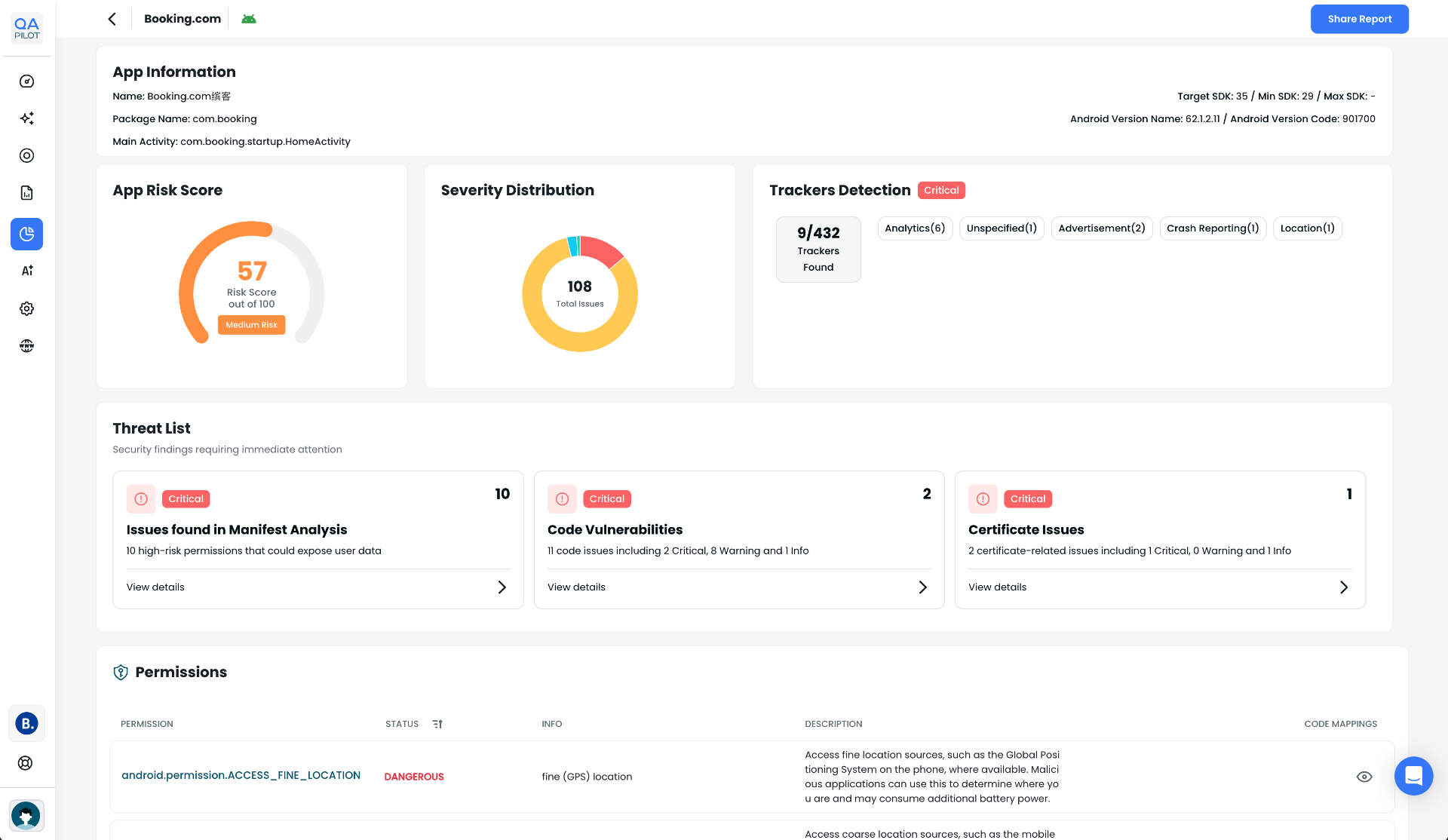Open the text analysis 'Ai' icon in sidebar
The image size is (1448, 840).
coord(26,271)
